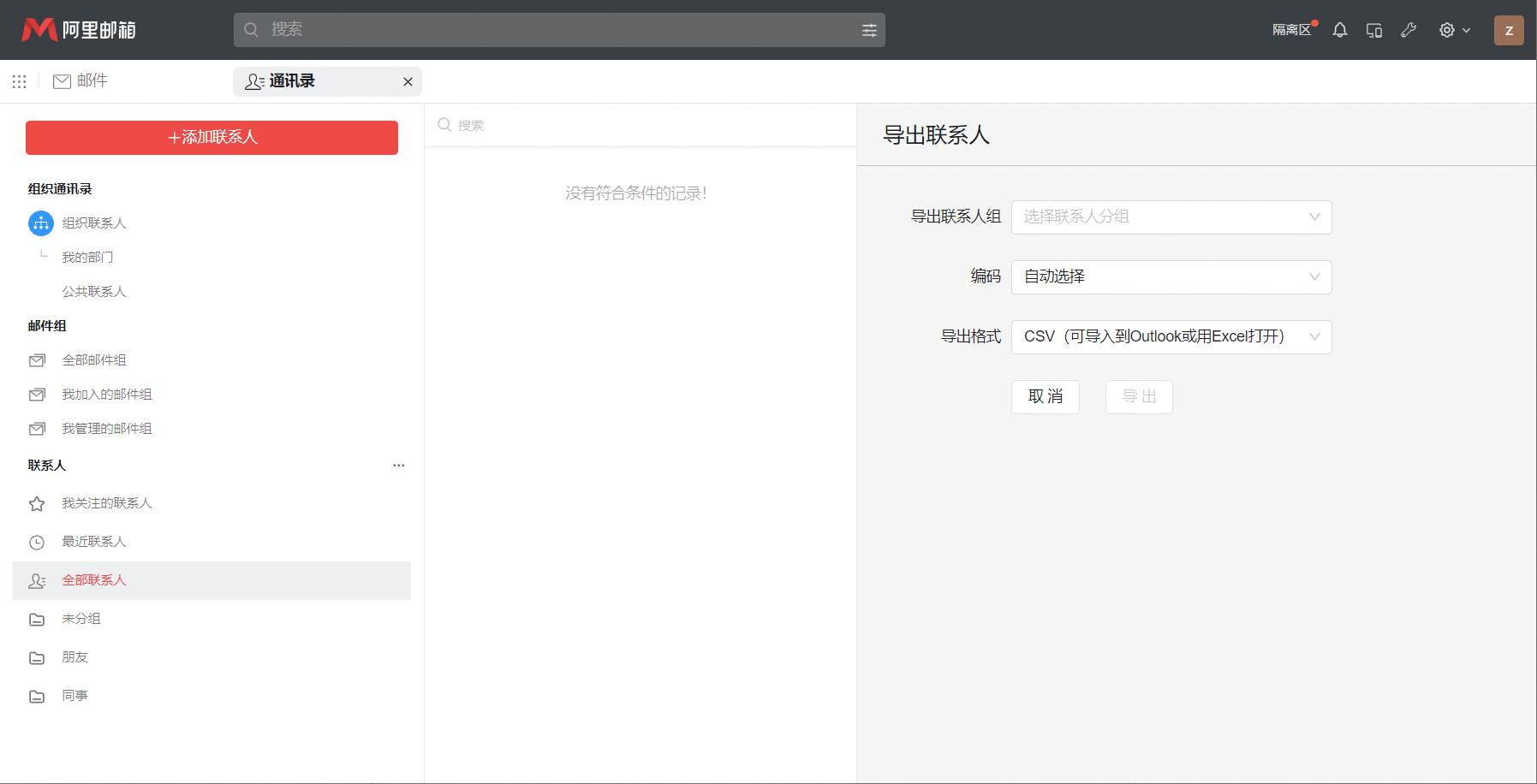This screenshot has height=784, width=1537.
Task: Click the notification bell icon
Action: point(1339,30)
